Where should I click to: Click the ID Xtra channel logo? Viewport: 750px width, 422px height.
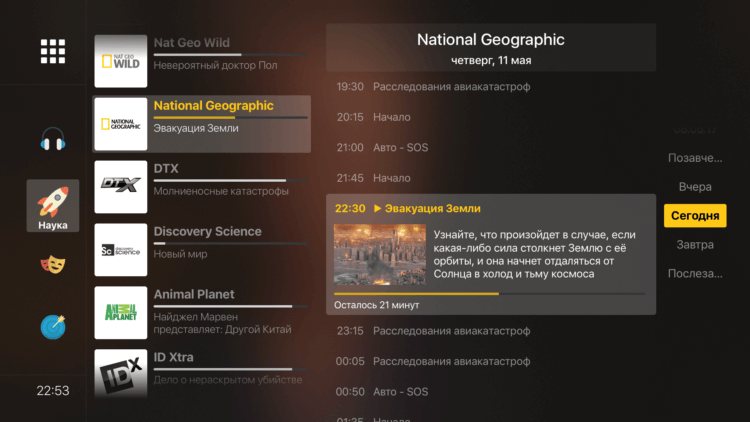(x=121, y=374)
